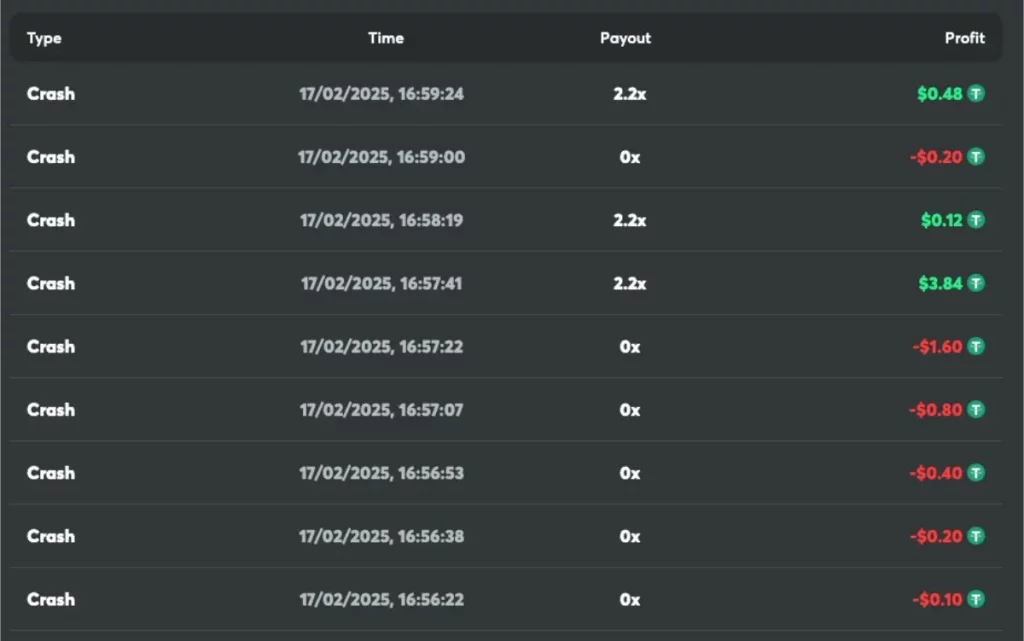
Task: Click Tether icon next to -$0.10 loss
Action: (x=976, y=599)
